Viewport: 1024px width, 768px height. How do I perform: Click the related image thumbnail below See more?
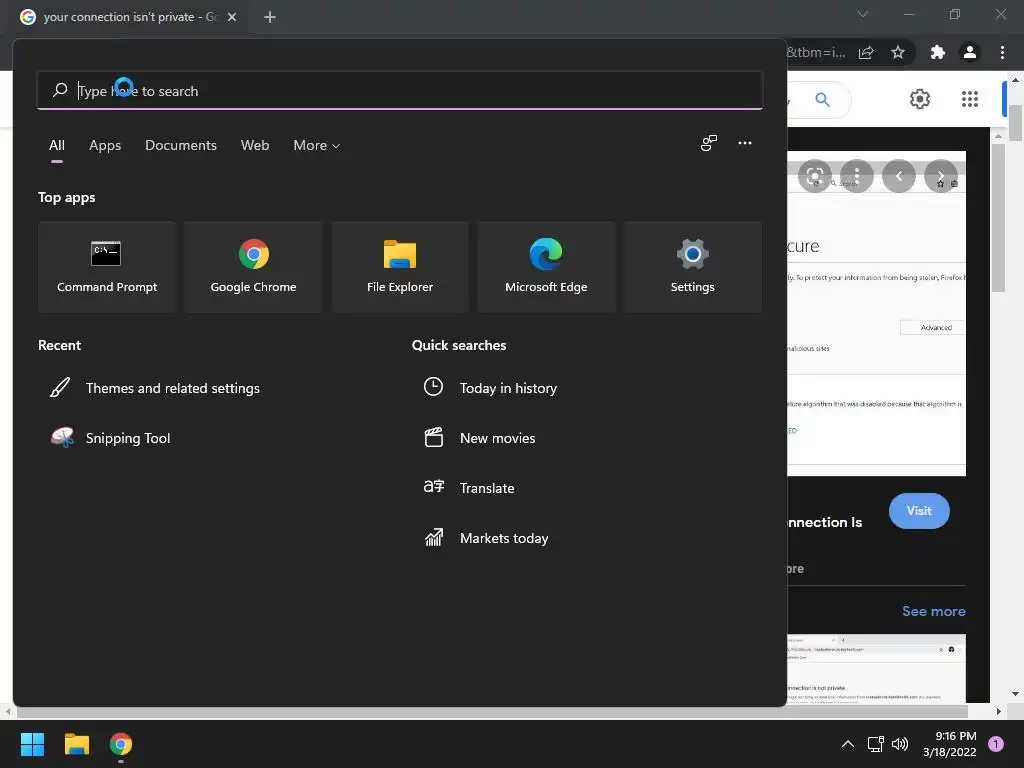[876, 667]
